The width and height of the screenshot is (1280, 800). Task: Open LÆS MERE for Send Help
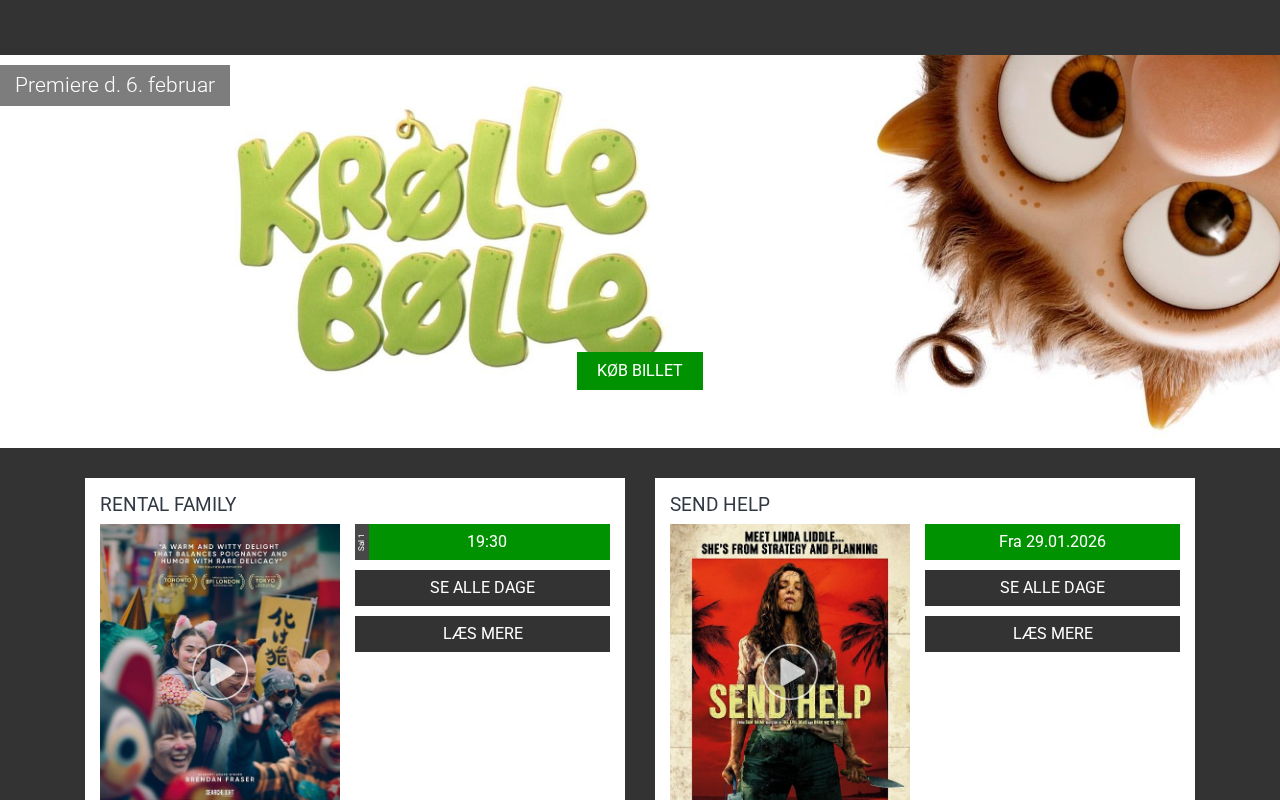[x=1052, y=634]
